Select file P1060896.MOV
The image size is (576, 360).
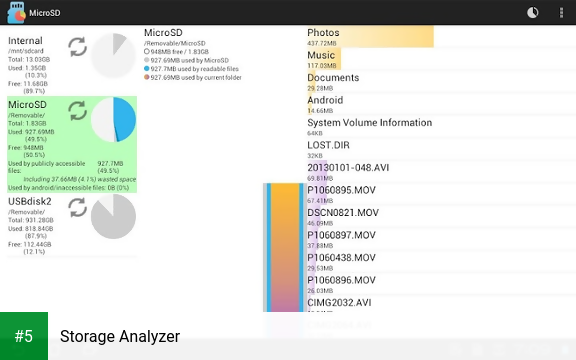[x=441, y=284]
